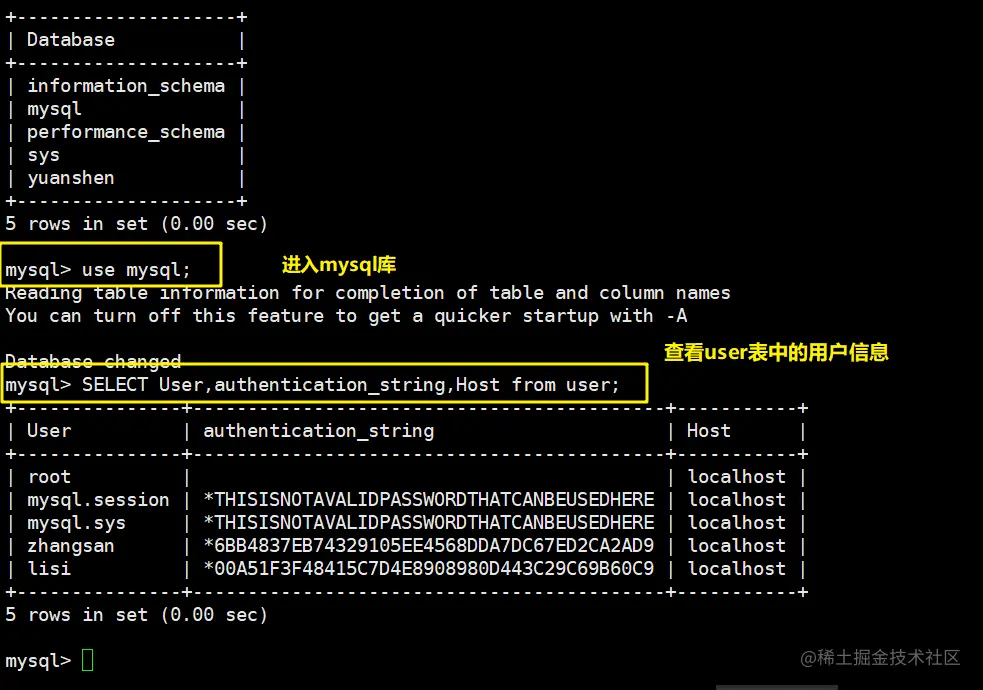This screenshot has width=983, height=690.
Task: Select the 'lisi' user cell
Action: click(49, 568)
